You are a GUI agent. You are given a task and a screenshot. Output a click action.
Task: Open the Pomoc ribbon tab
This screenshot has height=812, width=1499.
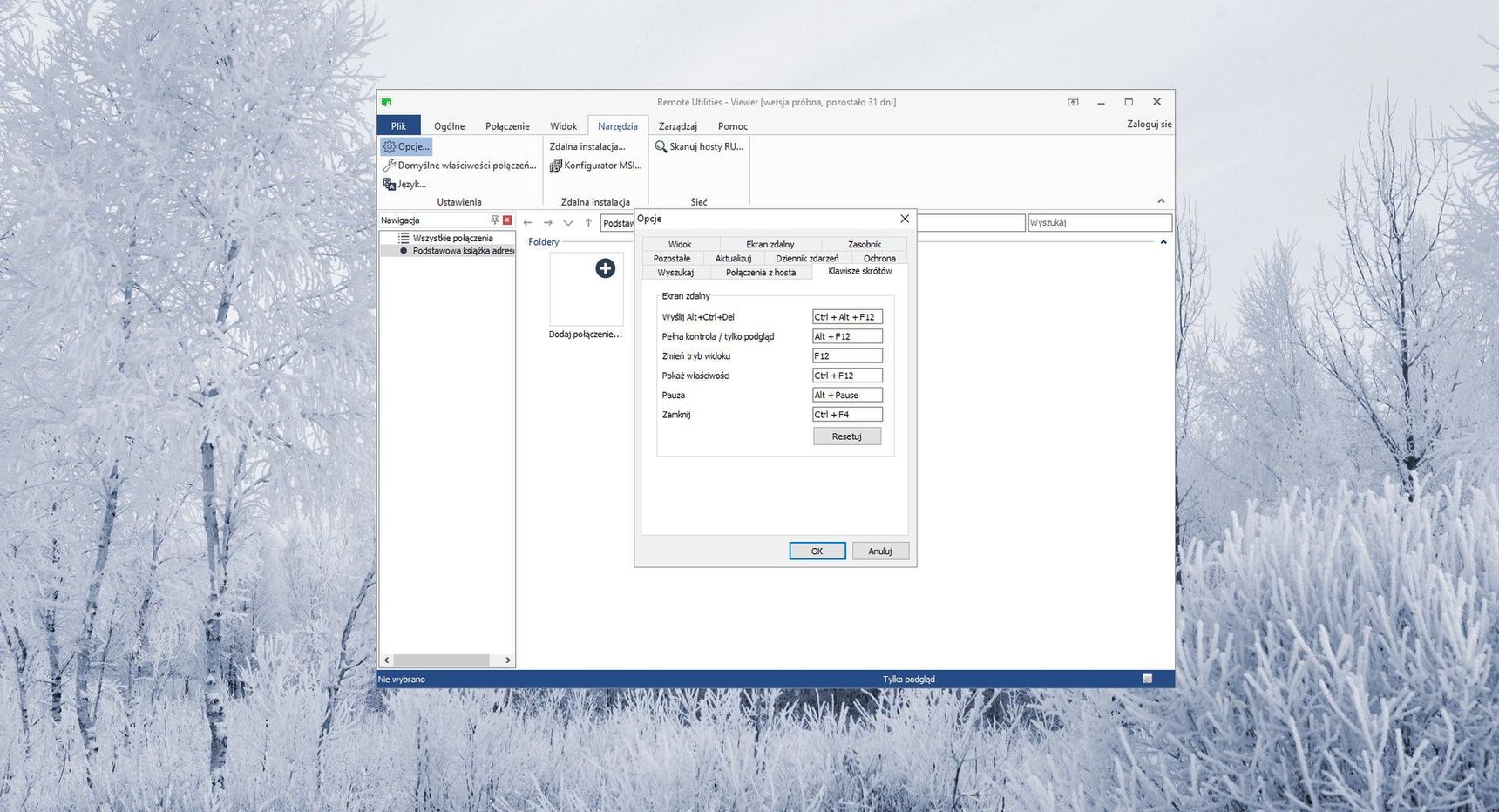(733, 126)
